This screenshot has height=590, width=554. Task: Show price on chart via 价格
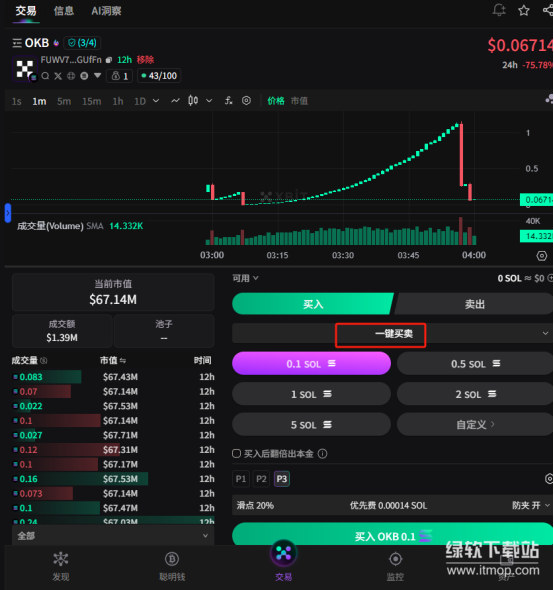click(x=276, y=101)
